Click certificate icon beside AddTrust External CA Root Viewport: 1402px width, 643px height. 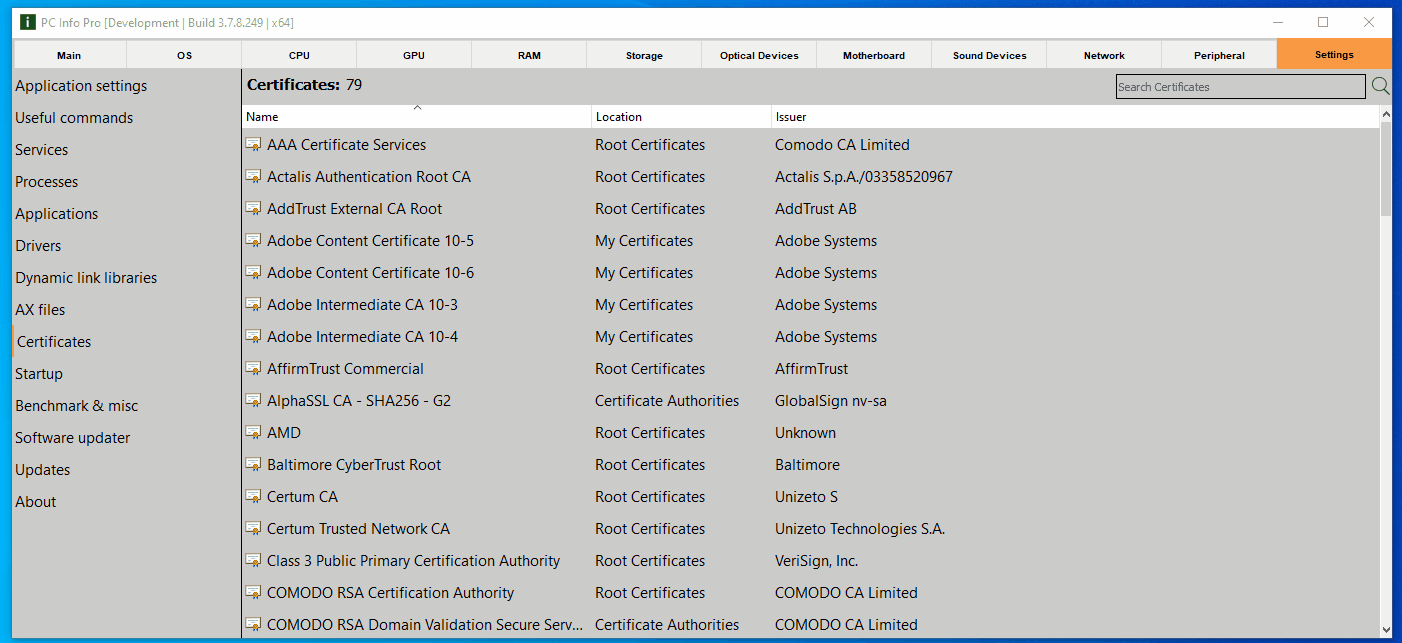pos(254,209)
